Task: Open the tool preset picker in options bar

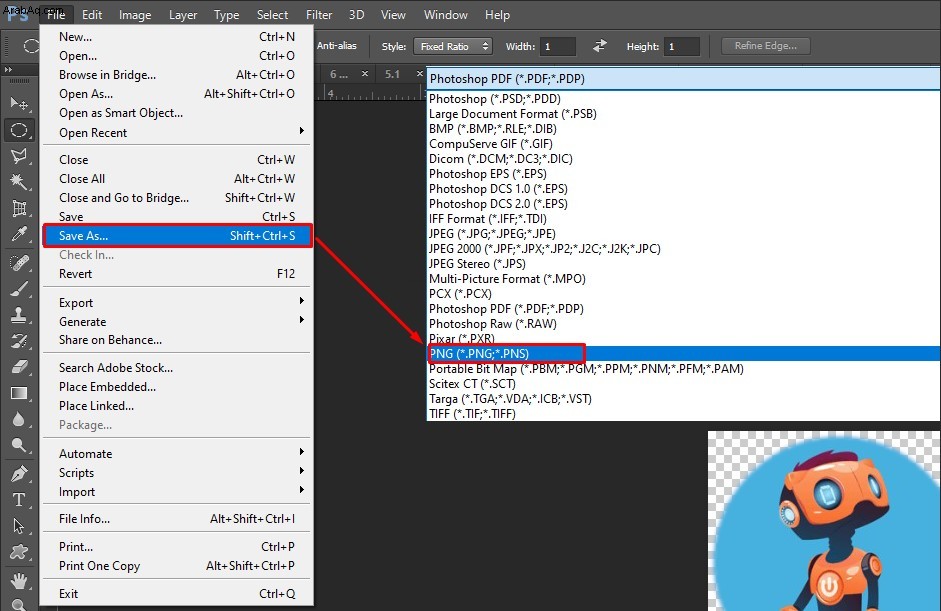Action: [x=30, y=46]
